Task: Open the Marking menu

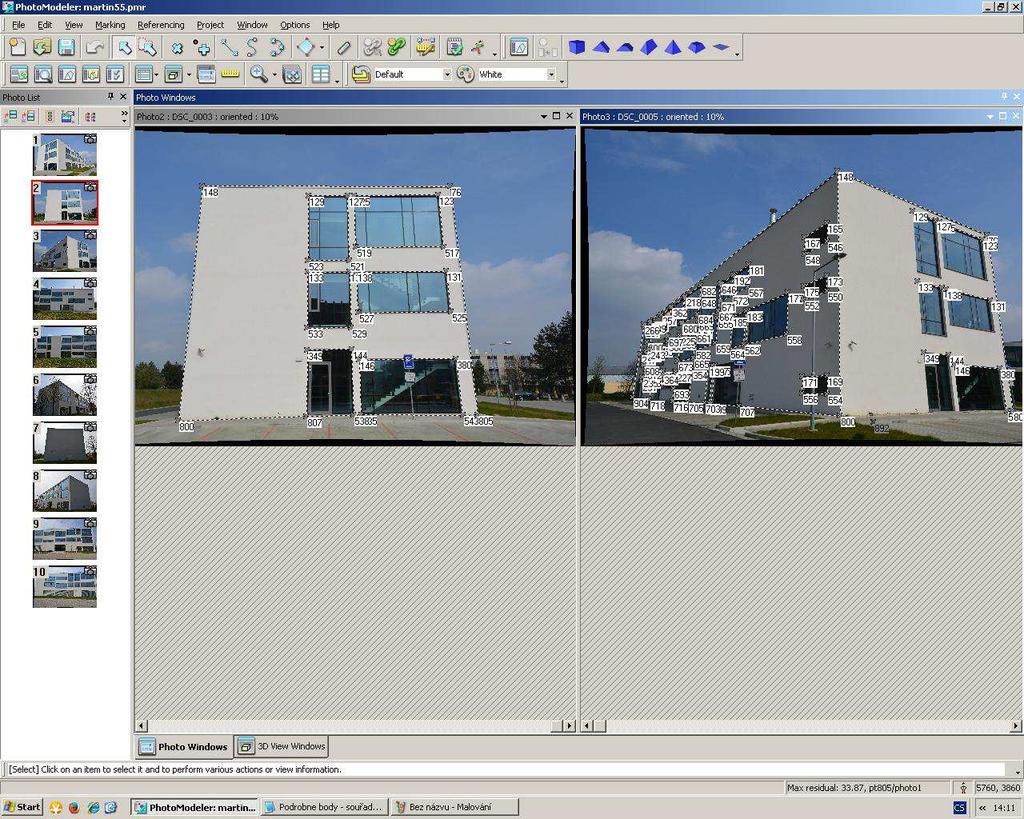Action: tap(110, 25)
